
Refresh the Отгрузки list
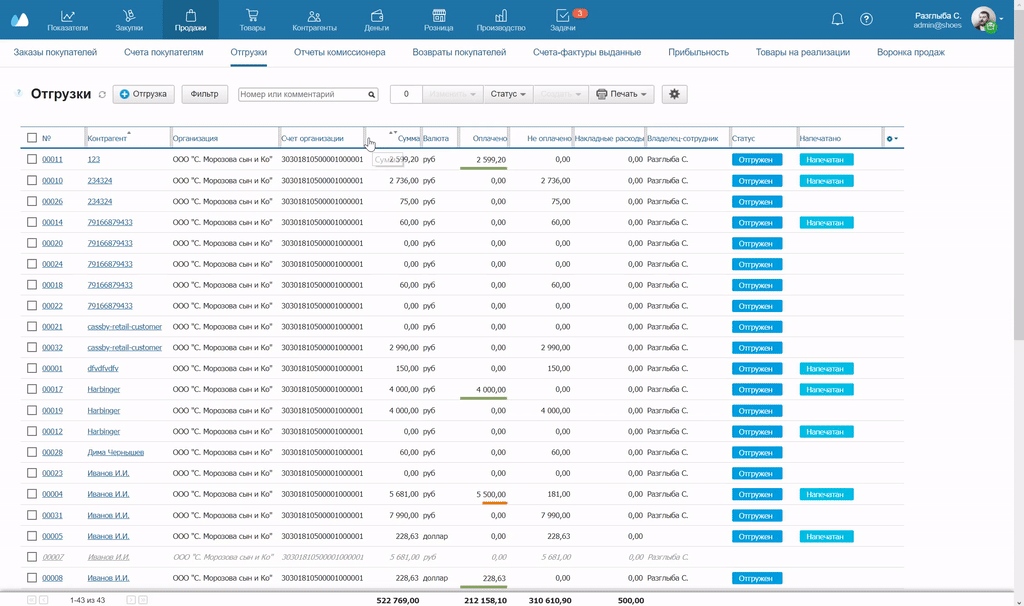[x=102, y=95]
